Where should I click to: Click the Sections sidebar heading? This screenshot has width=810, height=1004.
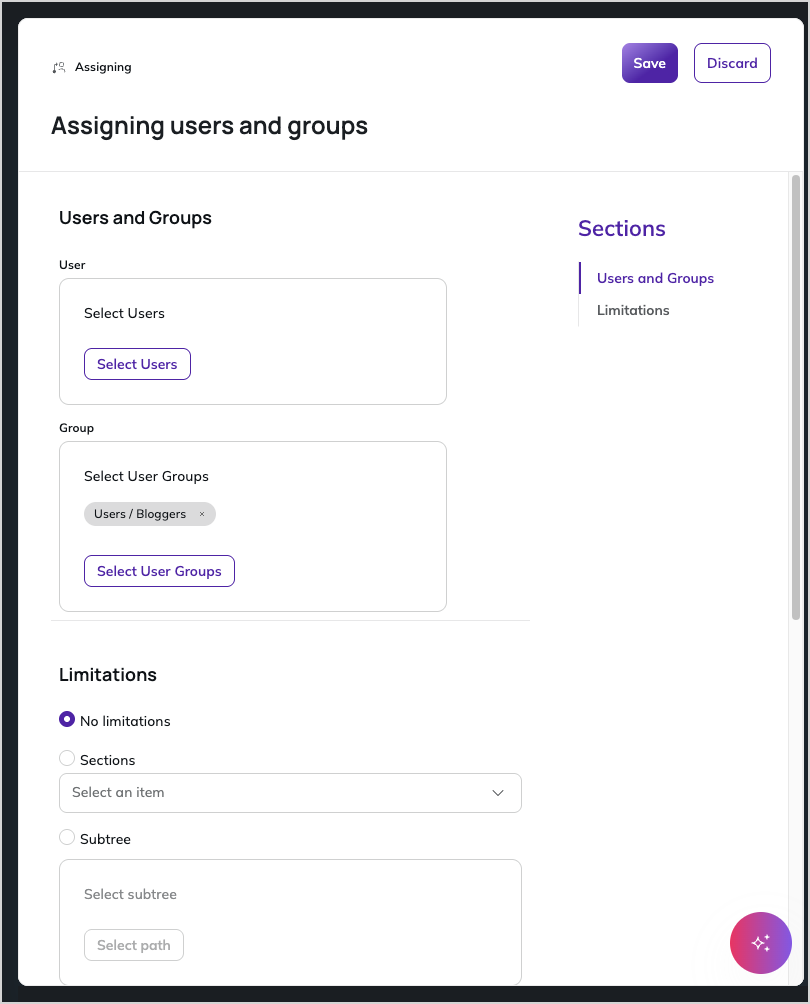click(622, 229)
